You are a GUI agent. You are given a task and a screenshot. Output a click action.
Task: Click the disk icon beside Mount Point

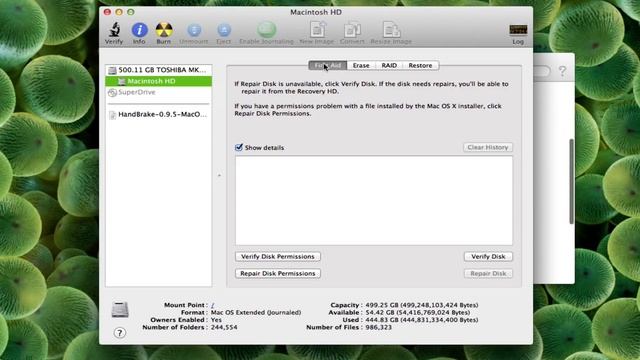pyautogui.click(x=120, y=310)
